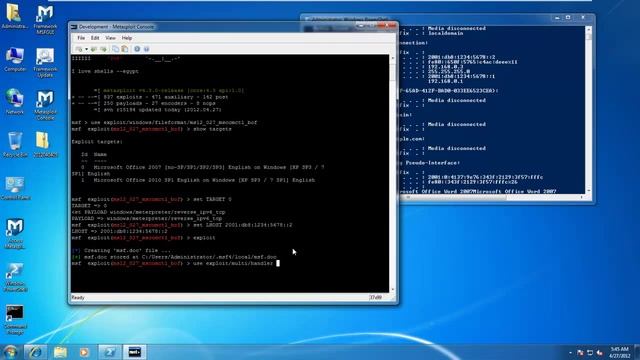Click the second green arrow toolbar icon
Image resolution: width=640 pixels, height=360 pixels.
(x=104, y=49)
